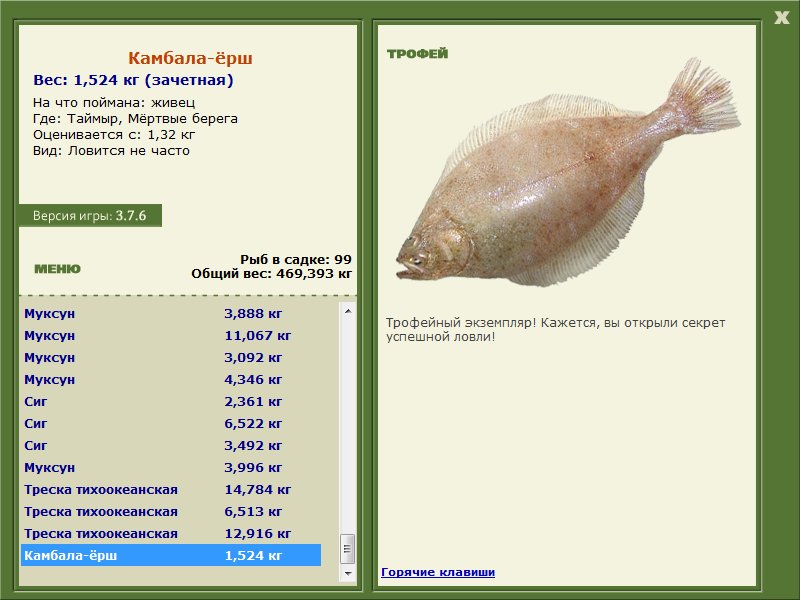Viewport: 800px width, 600px height.
Task: Select the Муксун 4,346 кг row
Action: pyautogui.click(x=171, y=379)
